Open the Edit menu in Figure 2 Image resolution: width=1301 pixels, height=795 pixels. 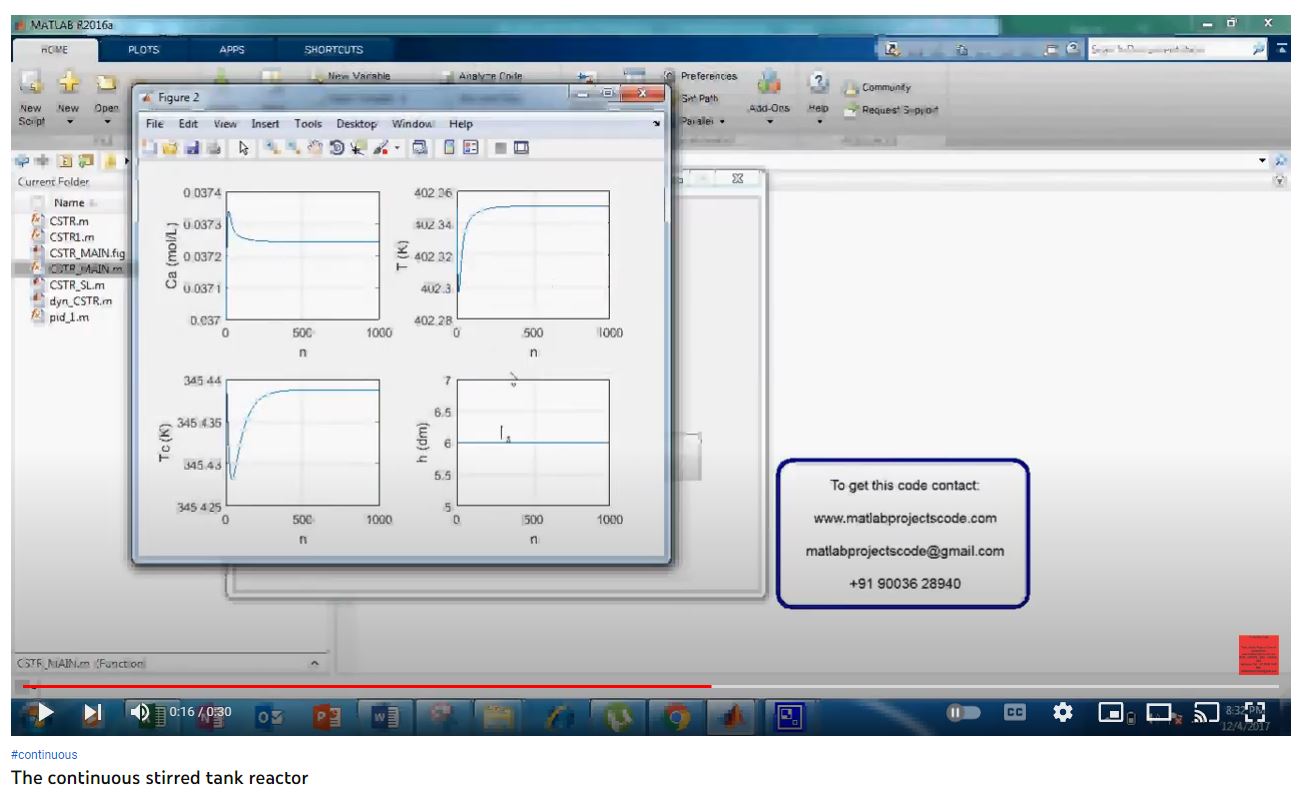188,124
